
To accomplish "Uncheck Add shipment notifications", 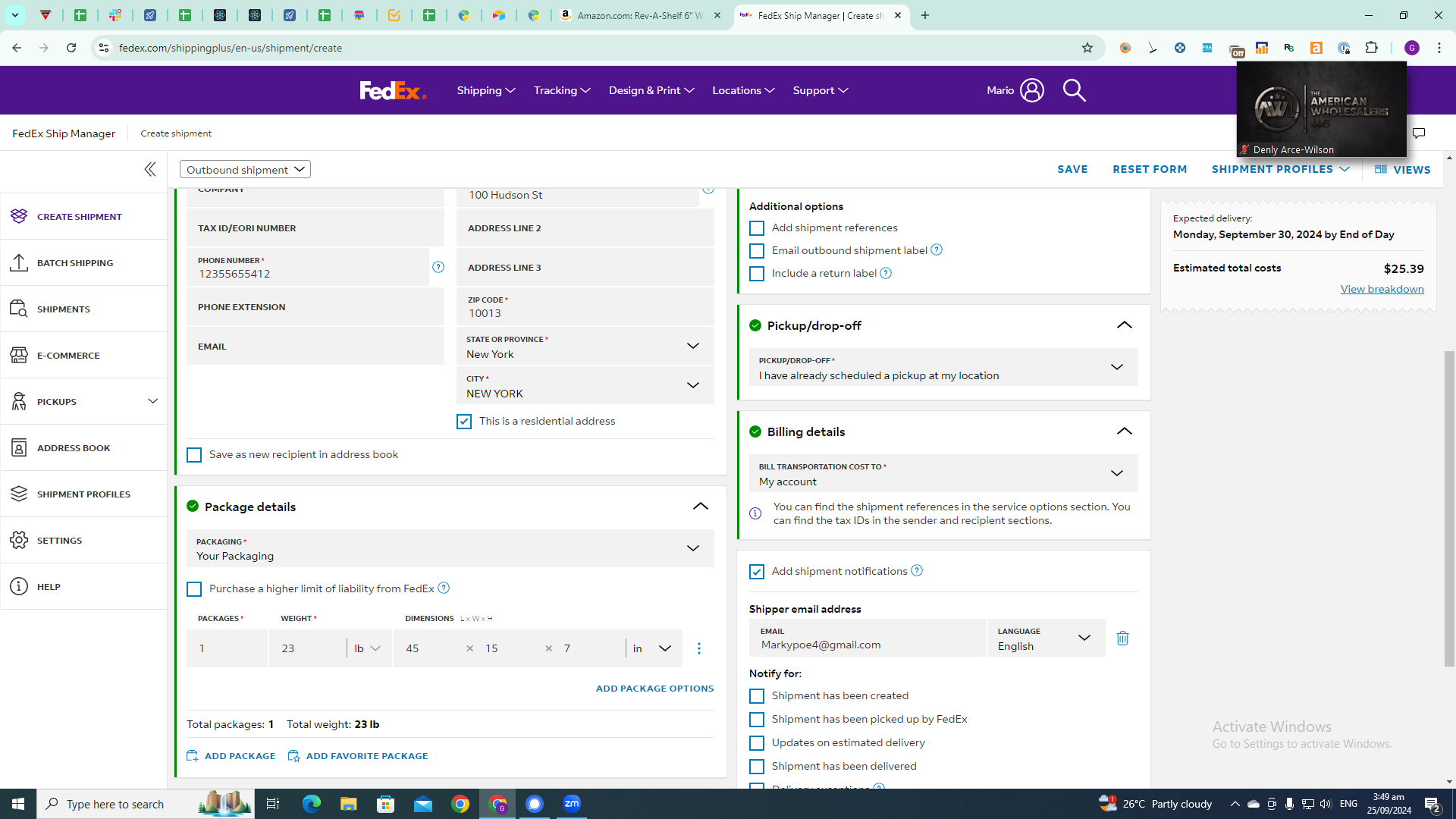I will tap(757, 572).
